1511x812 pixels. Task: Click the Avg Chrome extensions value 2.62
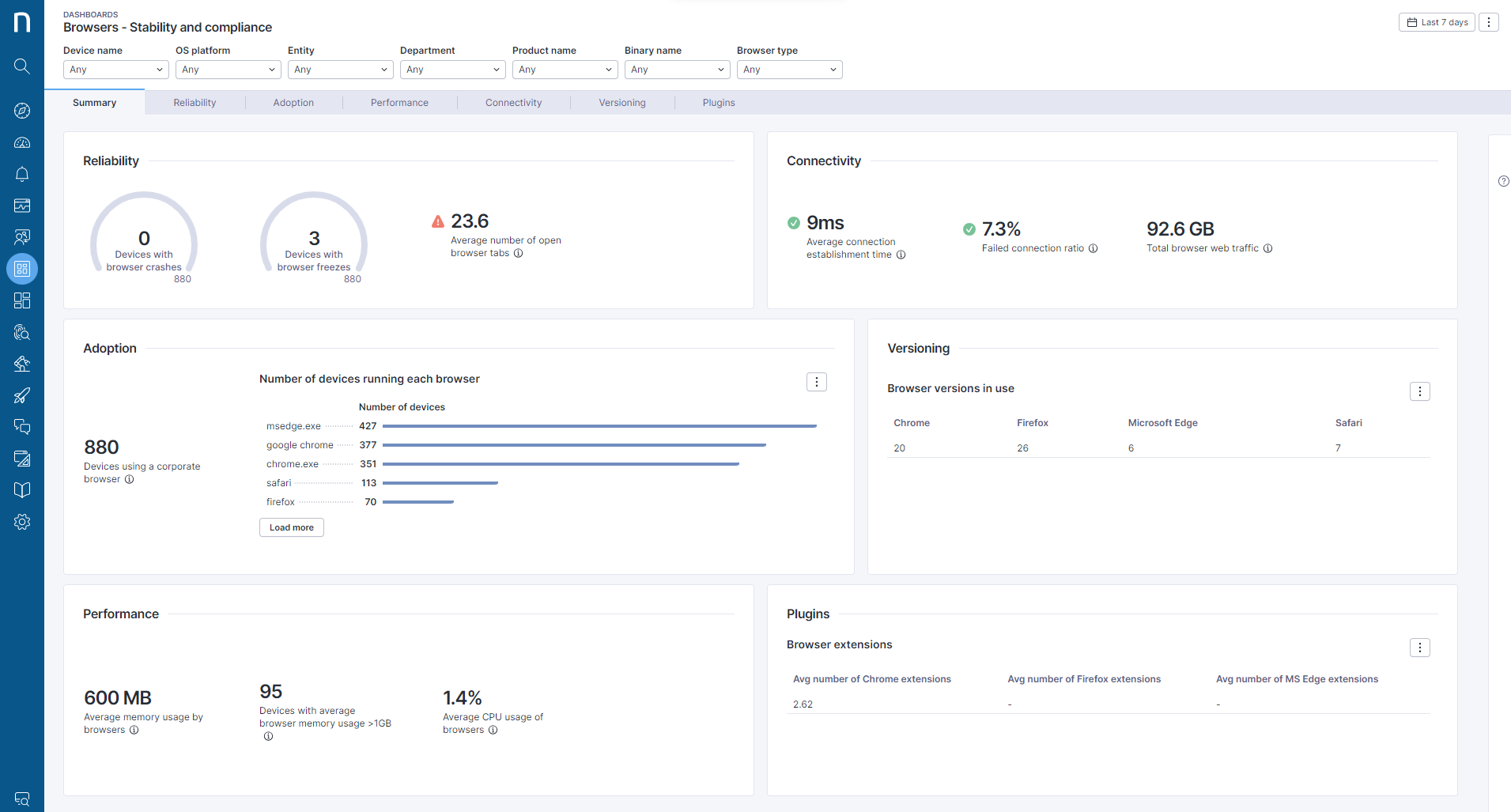click(x=803, y=704)
